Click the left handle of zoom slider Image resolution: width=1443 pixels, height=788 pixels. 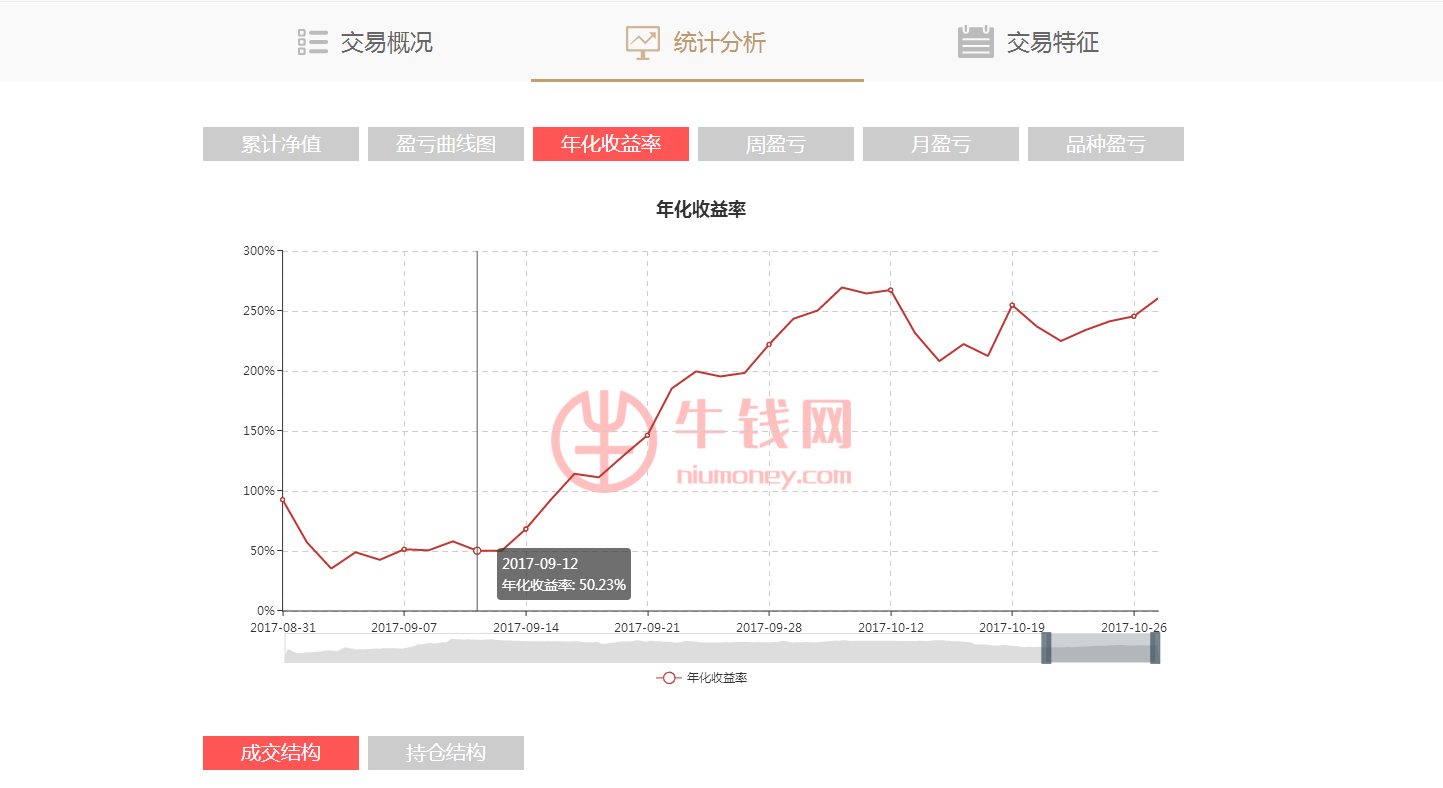1046,648
